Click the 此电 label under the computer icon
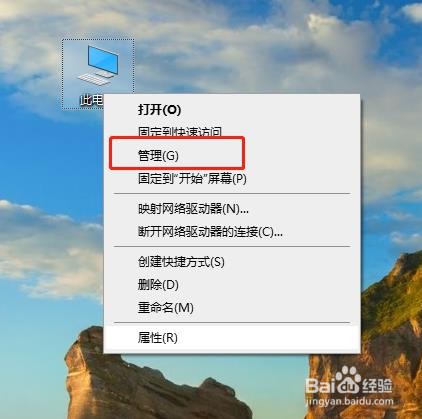 coord(91,100)
